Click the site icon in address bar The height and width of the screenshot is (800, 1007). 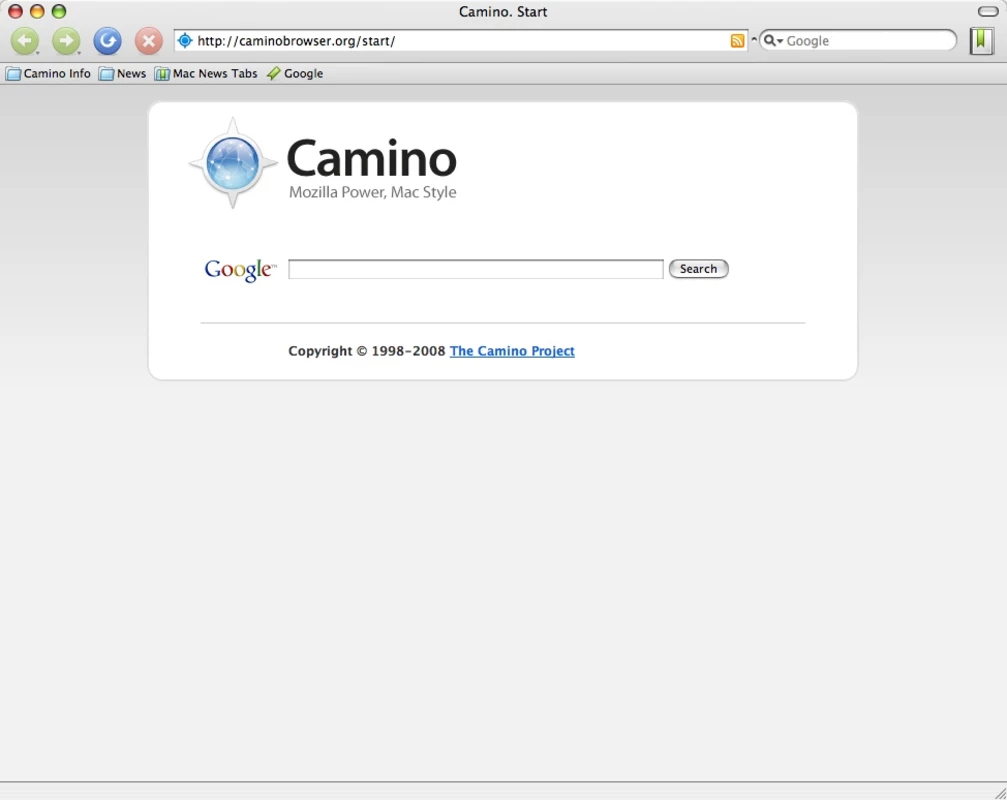pos(185,40)
